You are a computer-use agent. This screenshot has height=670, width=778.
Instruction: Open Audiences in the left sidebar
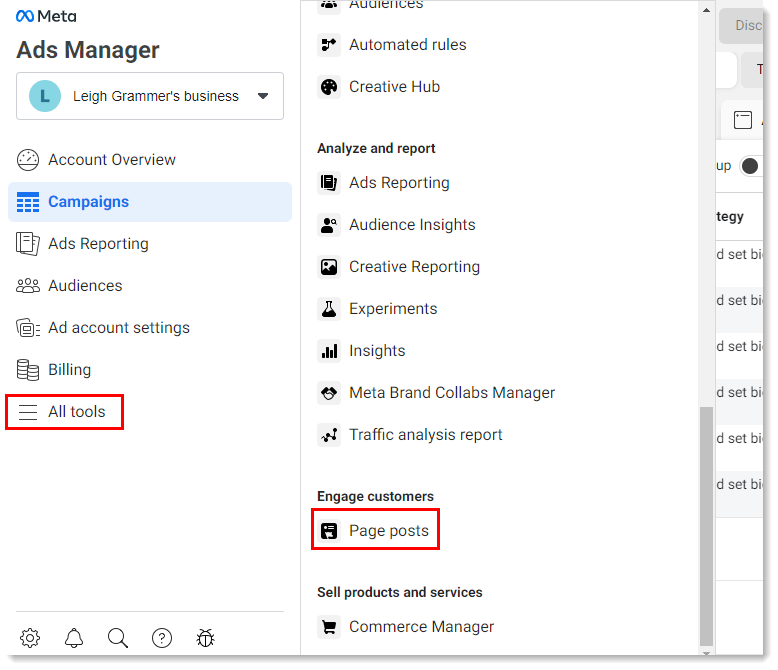point(85,286)
